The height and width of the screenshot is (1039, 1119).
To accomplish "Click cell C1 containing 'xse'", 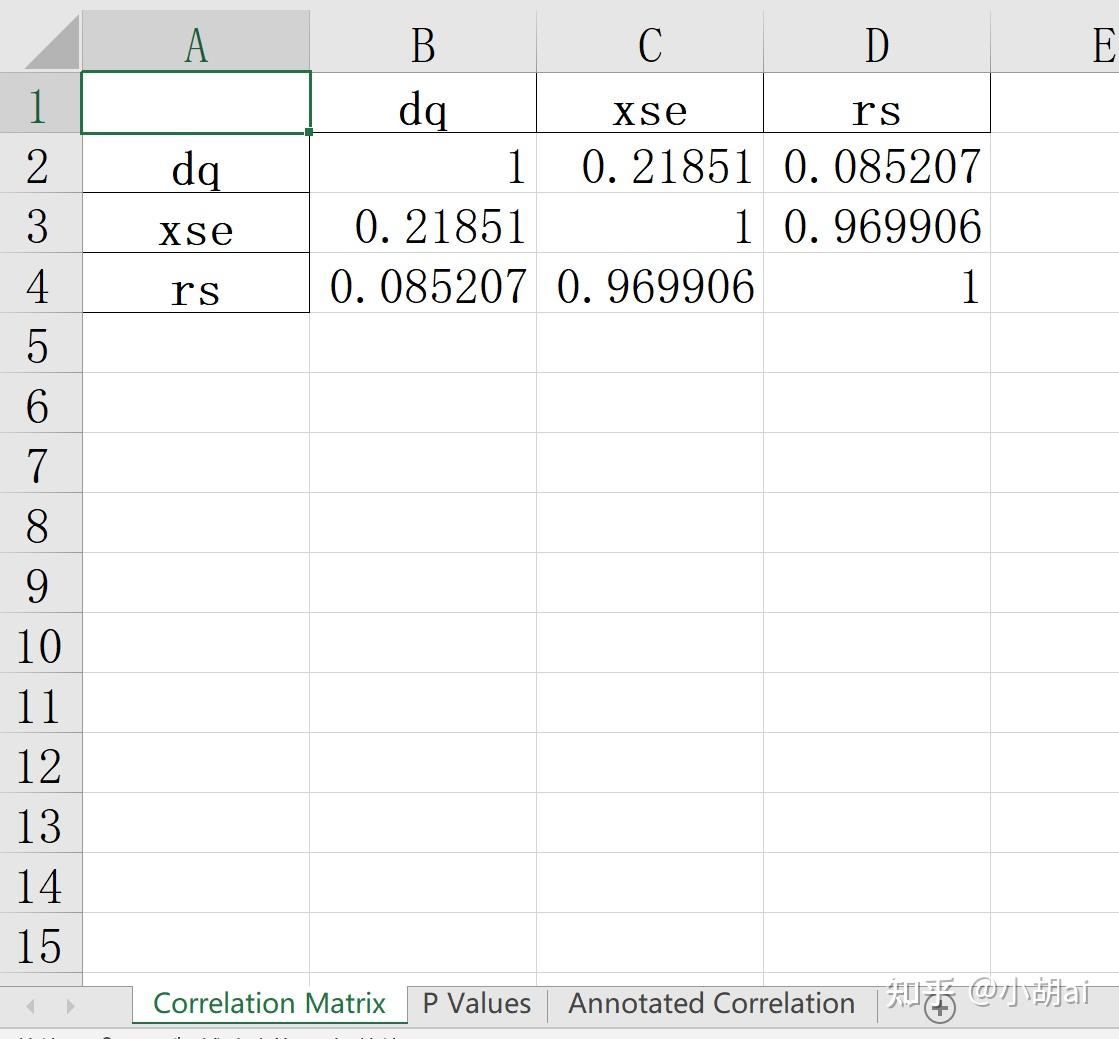I will (x=650, y=103).
